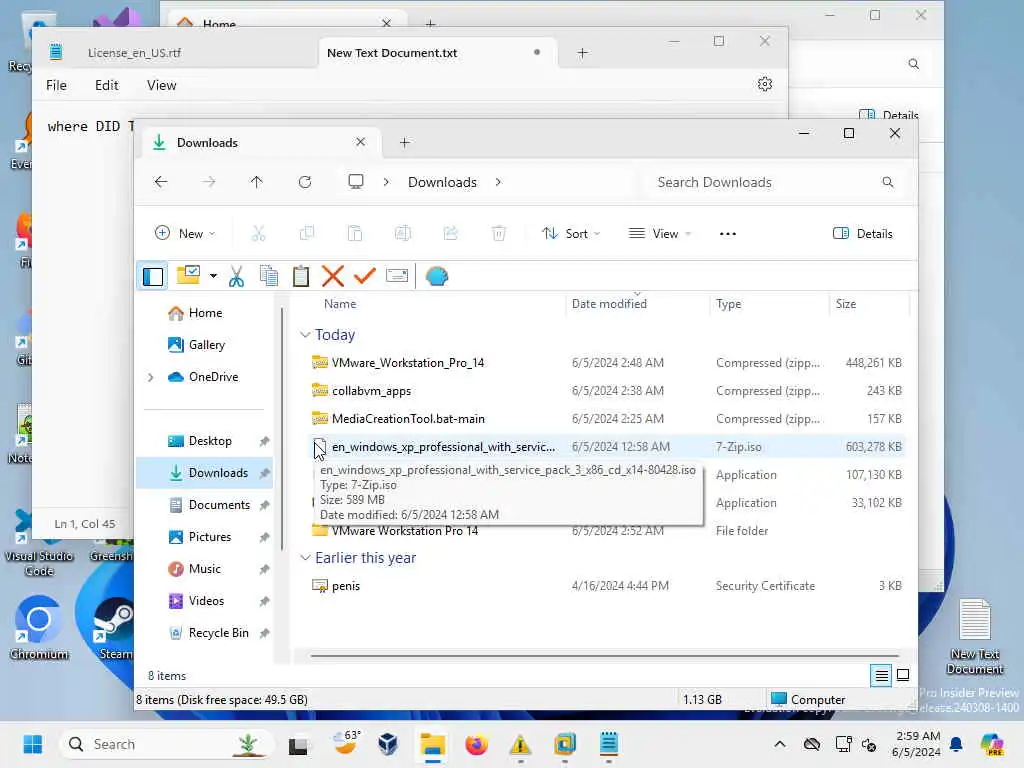Screen dimensions: 1024x768
Task: Click the file list horizontal scrollbar
Action: 605,655
